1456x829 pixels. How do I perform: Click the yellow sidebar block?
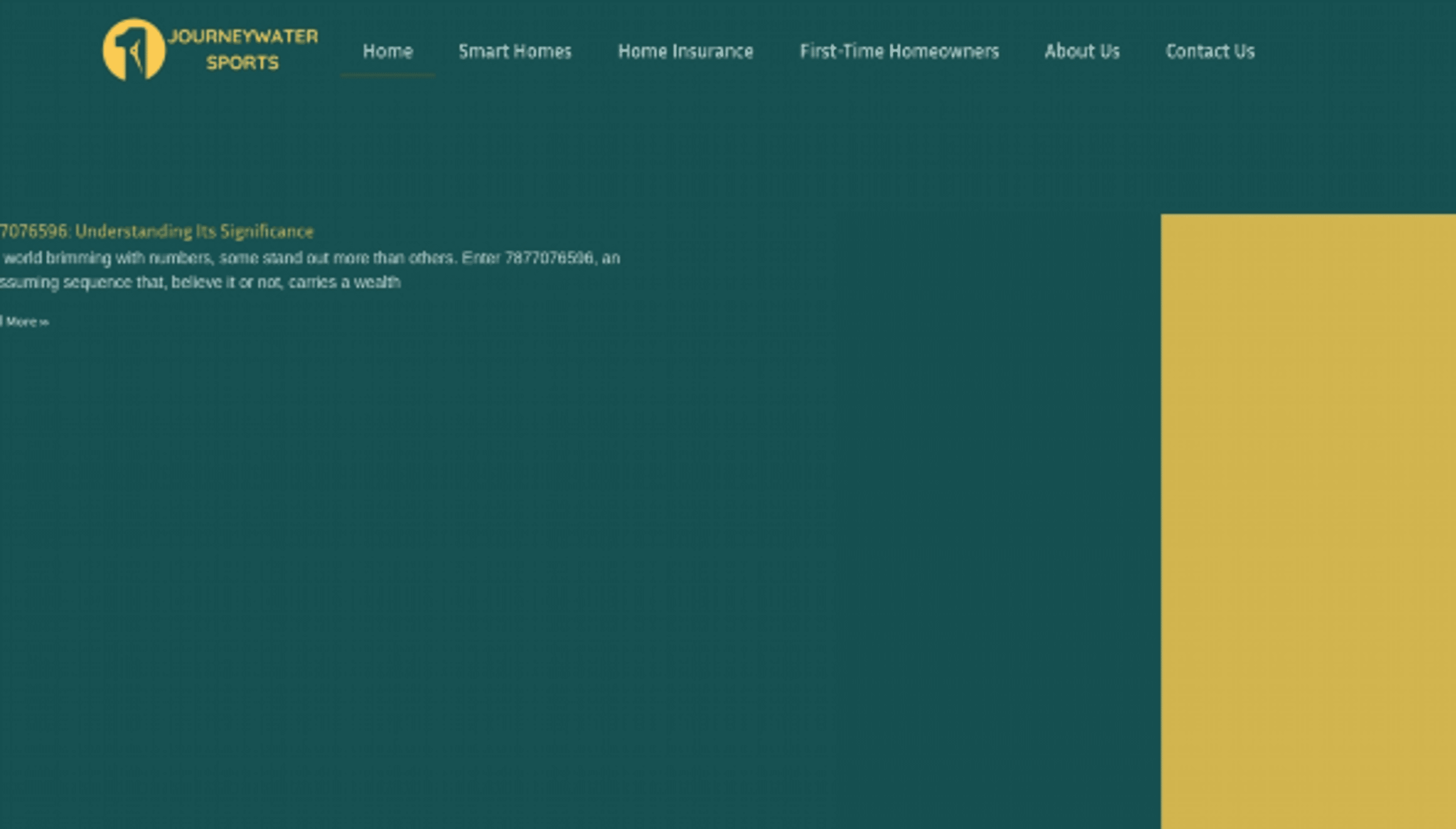point(1307,520)
